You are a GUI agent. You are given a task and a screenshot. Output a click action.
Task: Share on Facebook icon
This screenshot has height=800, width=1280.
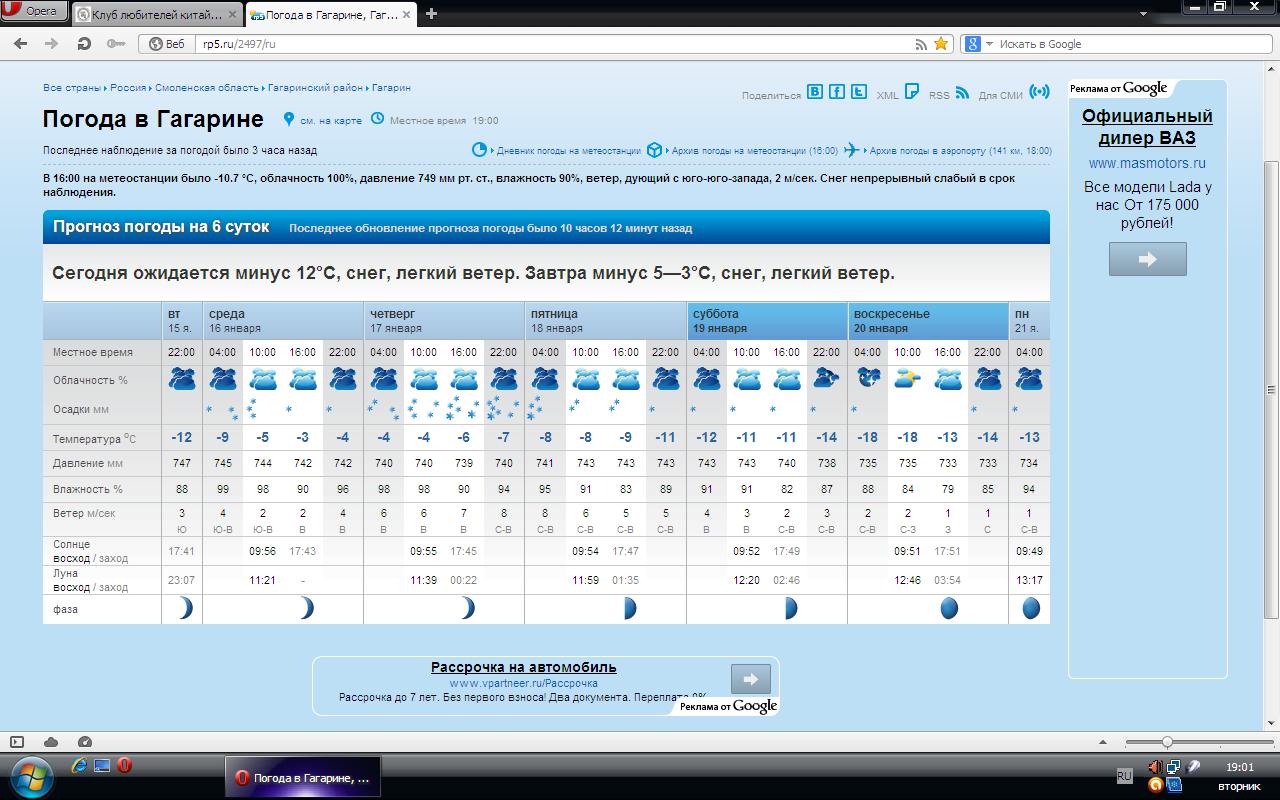[x=837, y=92]
